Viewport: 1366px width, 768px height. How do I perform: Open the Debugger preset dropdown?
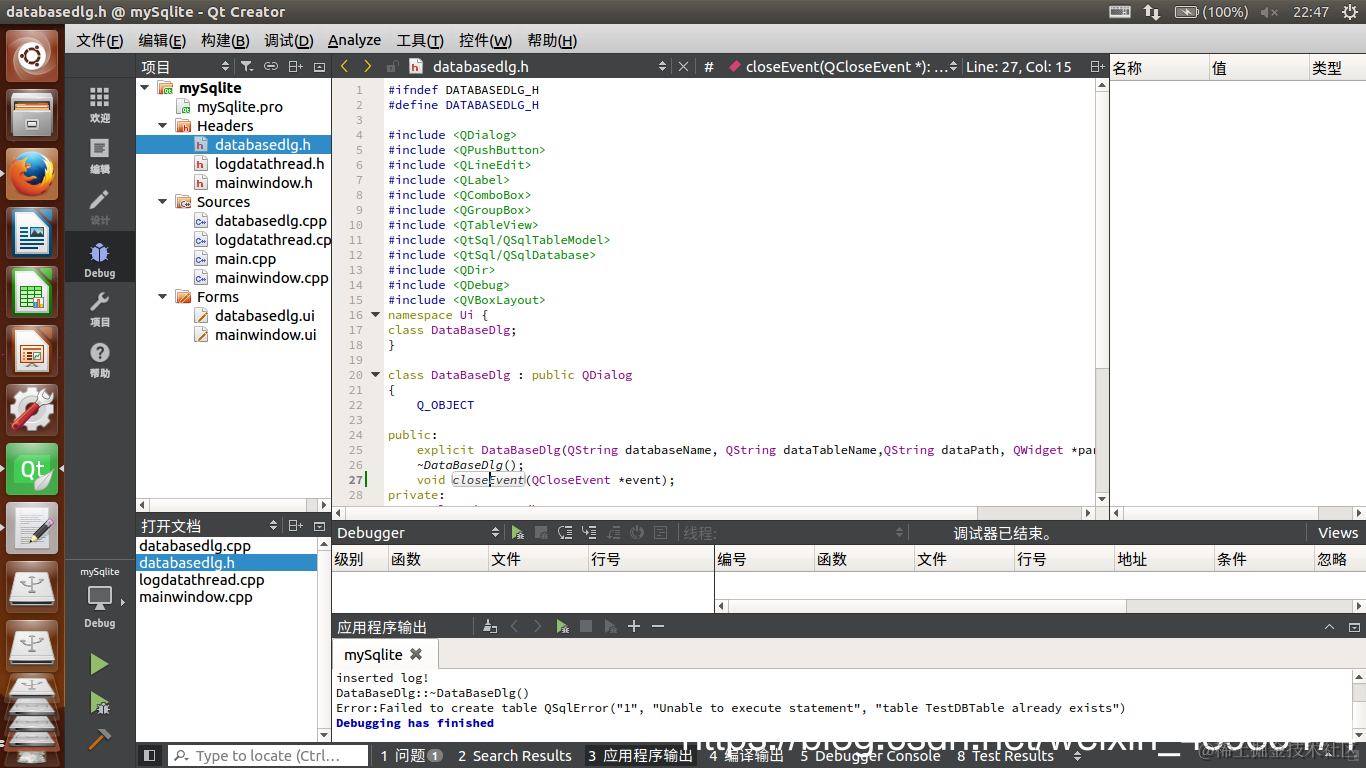click(x=417, y=533)
